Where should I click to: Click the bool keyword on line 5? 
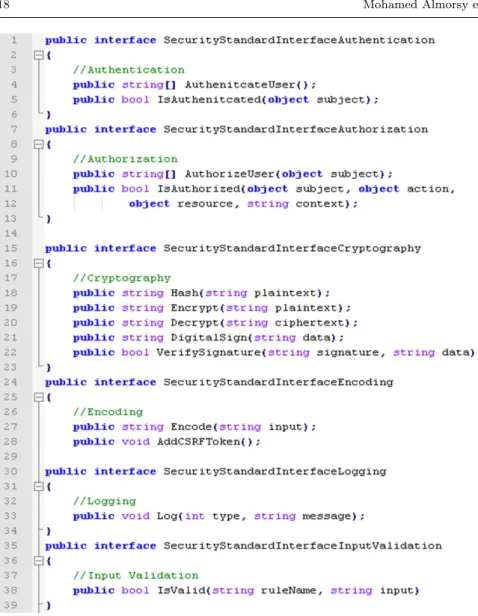point(136,100)
